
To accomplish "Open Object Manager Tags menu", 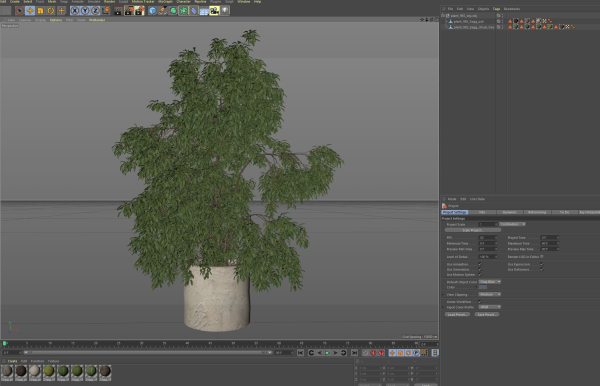I will [x=496, y=9].
